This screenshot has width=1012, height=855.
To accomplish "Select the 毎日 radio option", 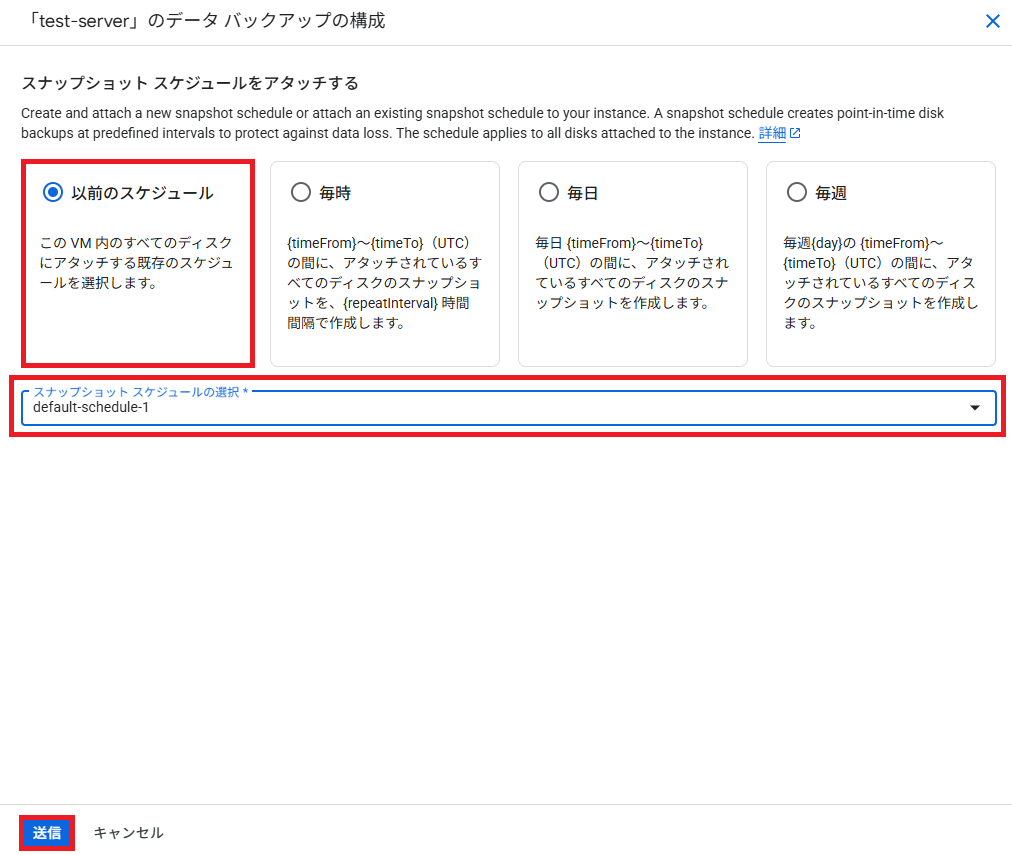I will click(x=549, y=192).
